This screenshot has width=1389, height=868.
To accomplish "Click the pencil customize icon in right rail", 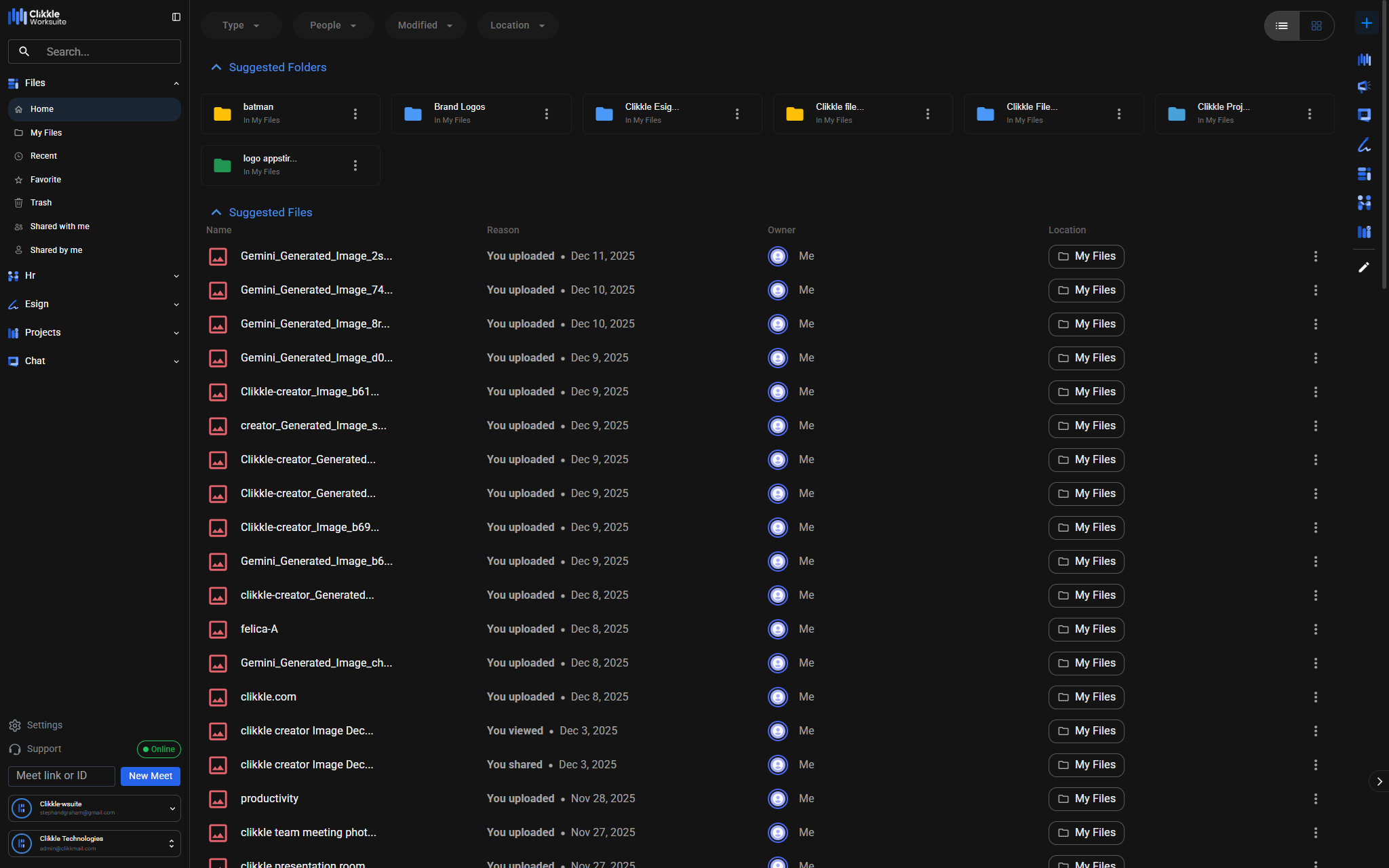I will (1364, 267).
